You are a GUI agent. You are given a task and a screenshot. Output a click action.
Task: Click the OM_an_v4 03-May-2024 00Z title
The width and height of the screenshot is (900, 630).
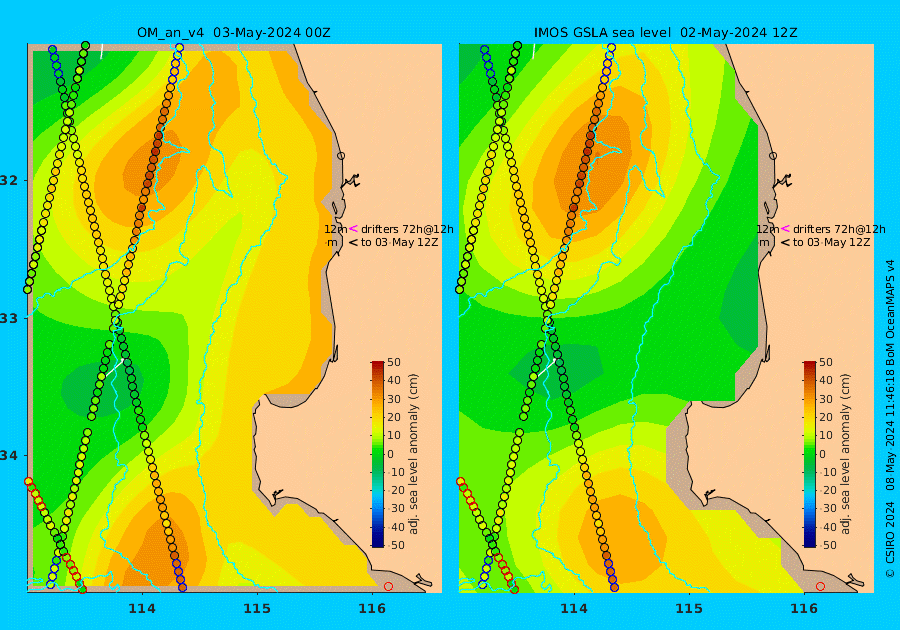coord(234,33)
